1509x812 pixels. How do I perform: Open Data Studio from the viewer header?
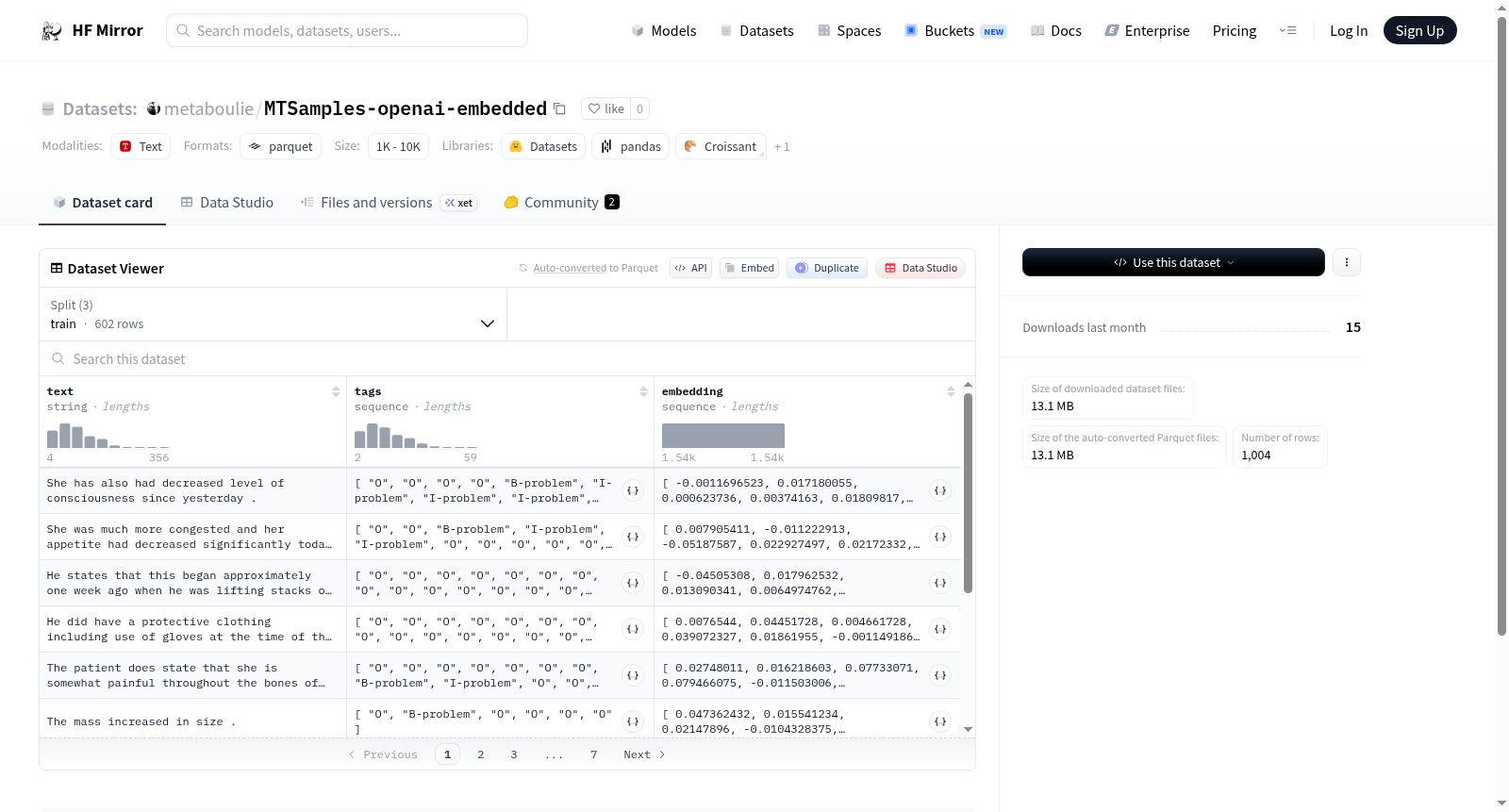(920, 268)
